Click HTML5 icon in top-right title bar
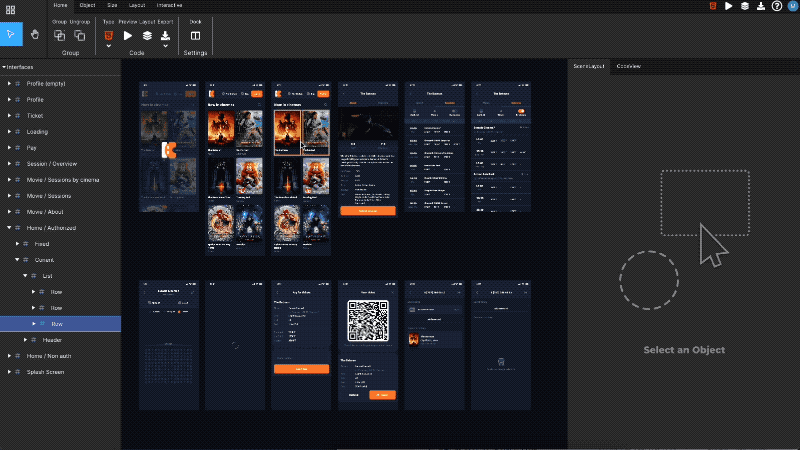800x450 pixels. click(713, 6)
